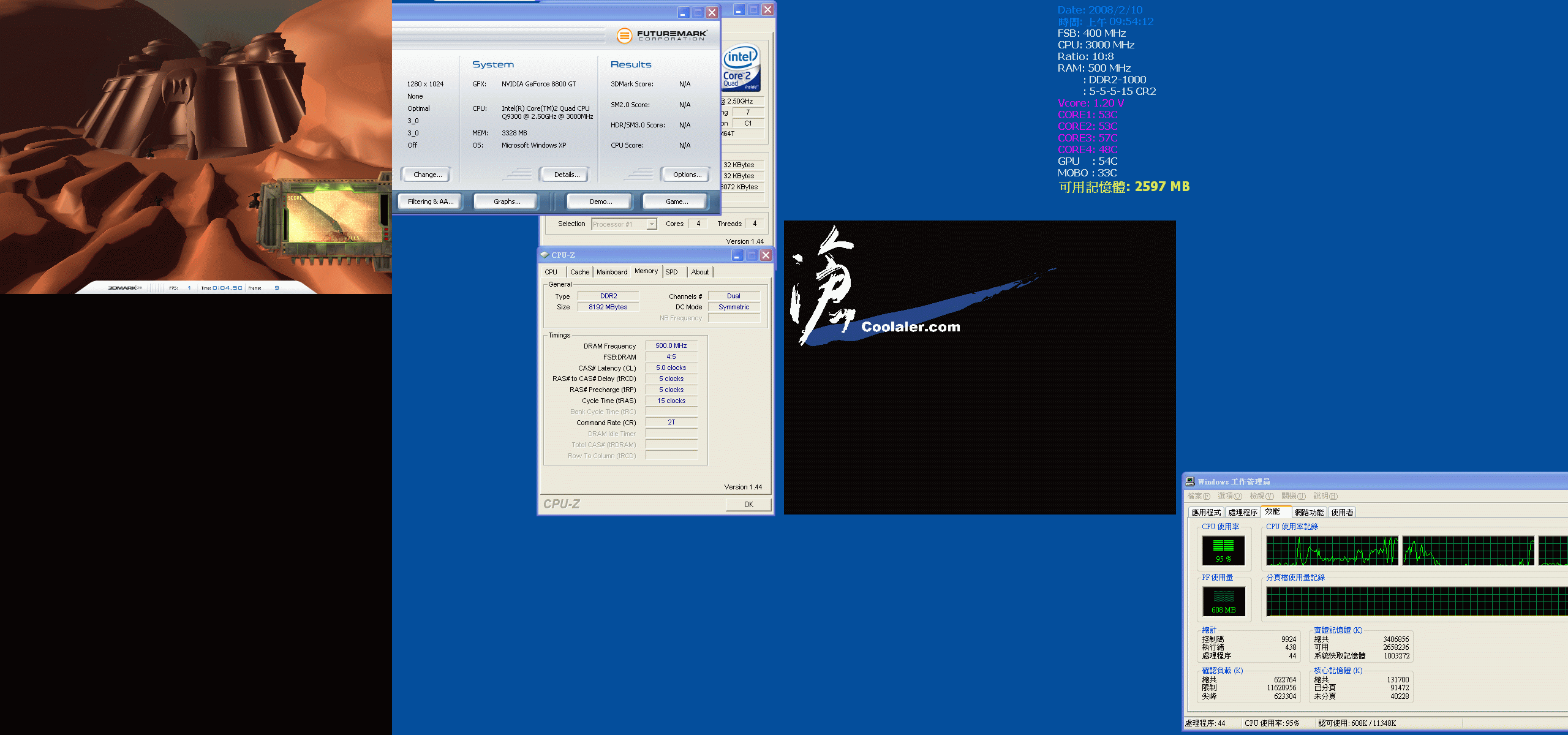Click the 認可使用: 608K / 11348K status entry
Viewport: 1568px width, 735px height.
pyautogui.click(x=1357, y=723)
